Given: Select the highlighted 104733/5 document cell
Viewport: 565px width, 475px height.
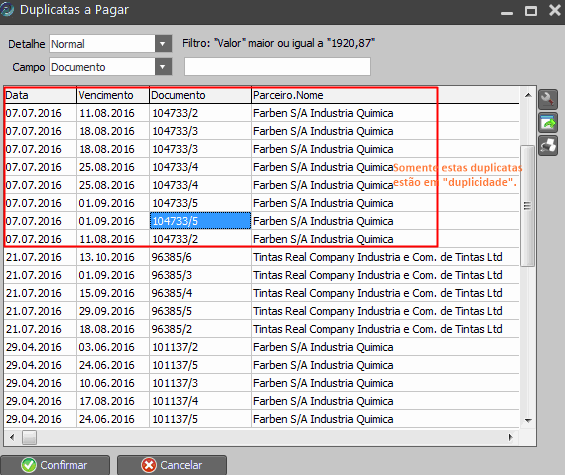Looking at the screenshot, I should 200,221.
